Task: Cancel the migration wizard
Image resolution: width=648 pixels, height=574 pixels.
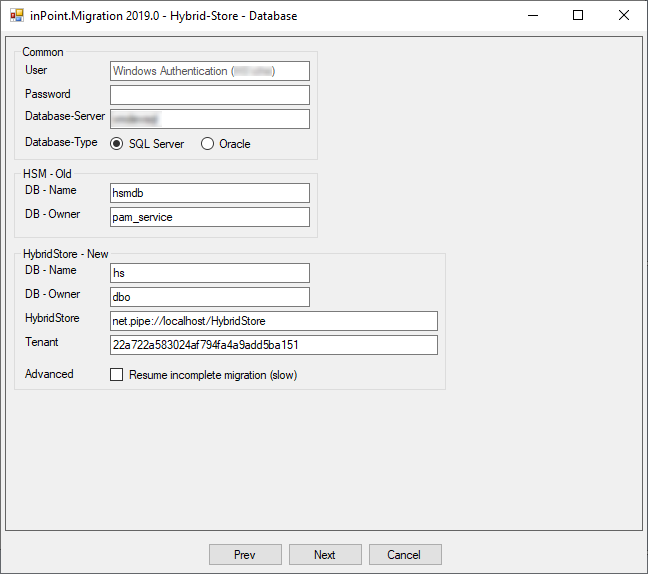Action: [x=405, y=555]
